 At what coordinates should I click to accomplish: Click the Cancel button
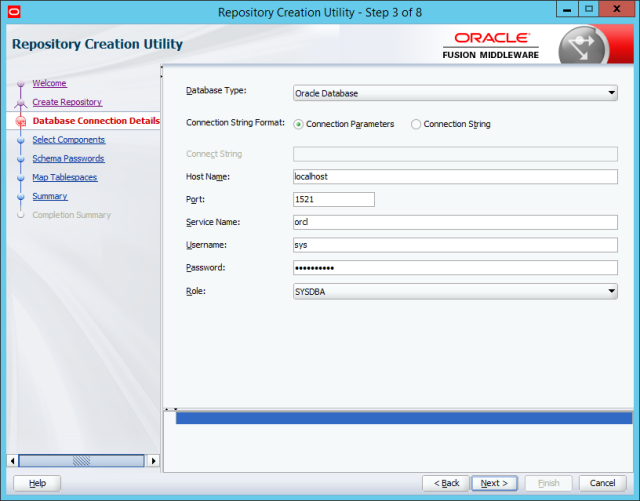(602, 483)
